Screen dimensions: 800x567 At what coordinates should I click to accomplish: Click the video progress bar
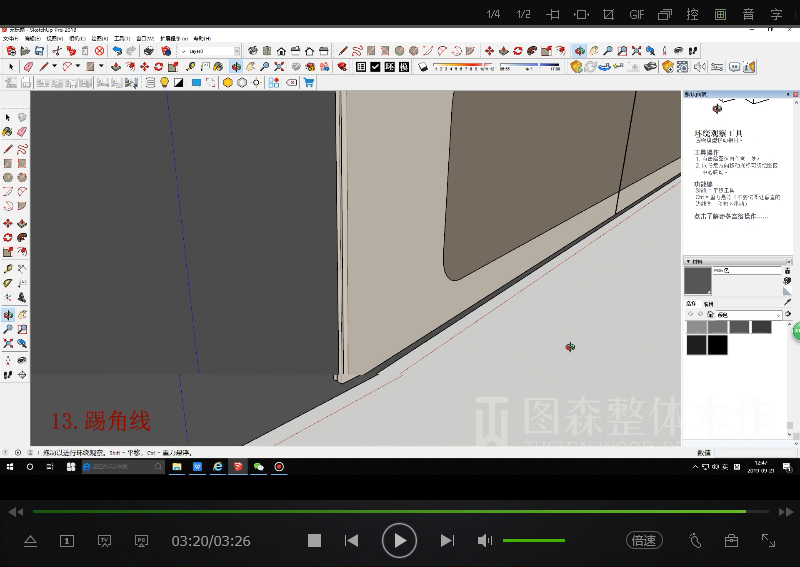pos(400,511)
